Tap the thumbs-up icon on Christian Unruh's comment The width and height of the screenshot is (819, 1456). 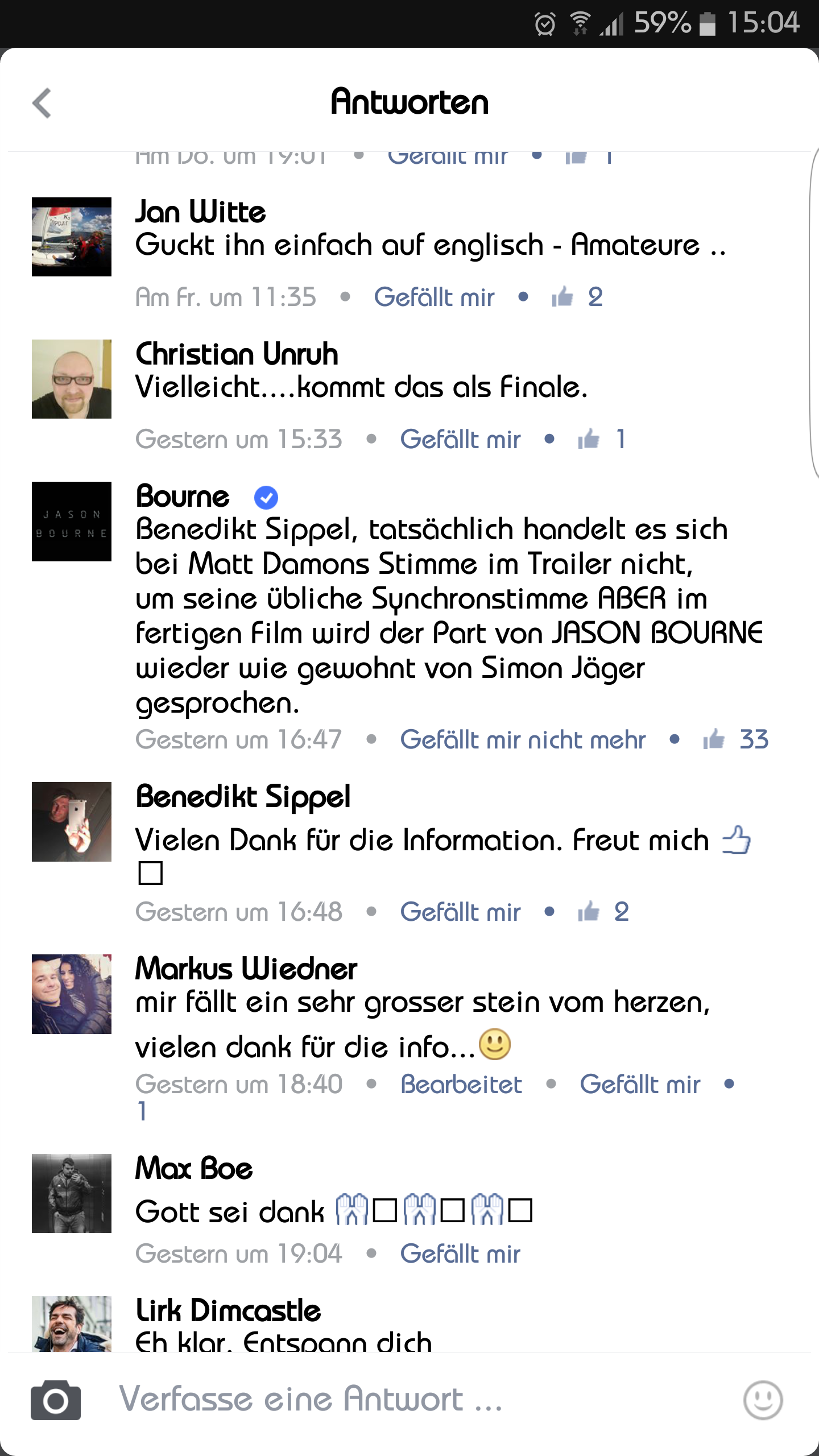click(589, 439)
